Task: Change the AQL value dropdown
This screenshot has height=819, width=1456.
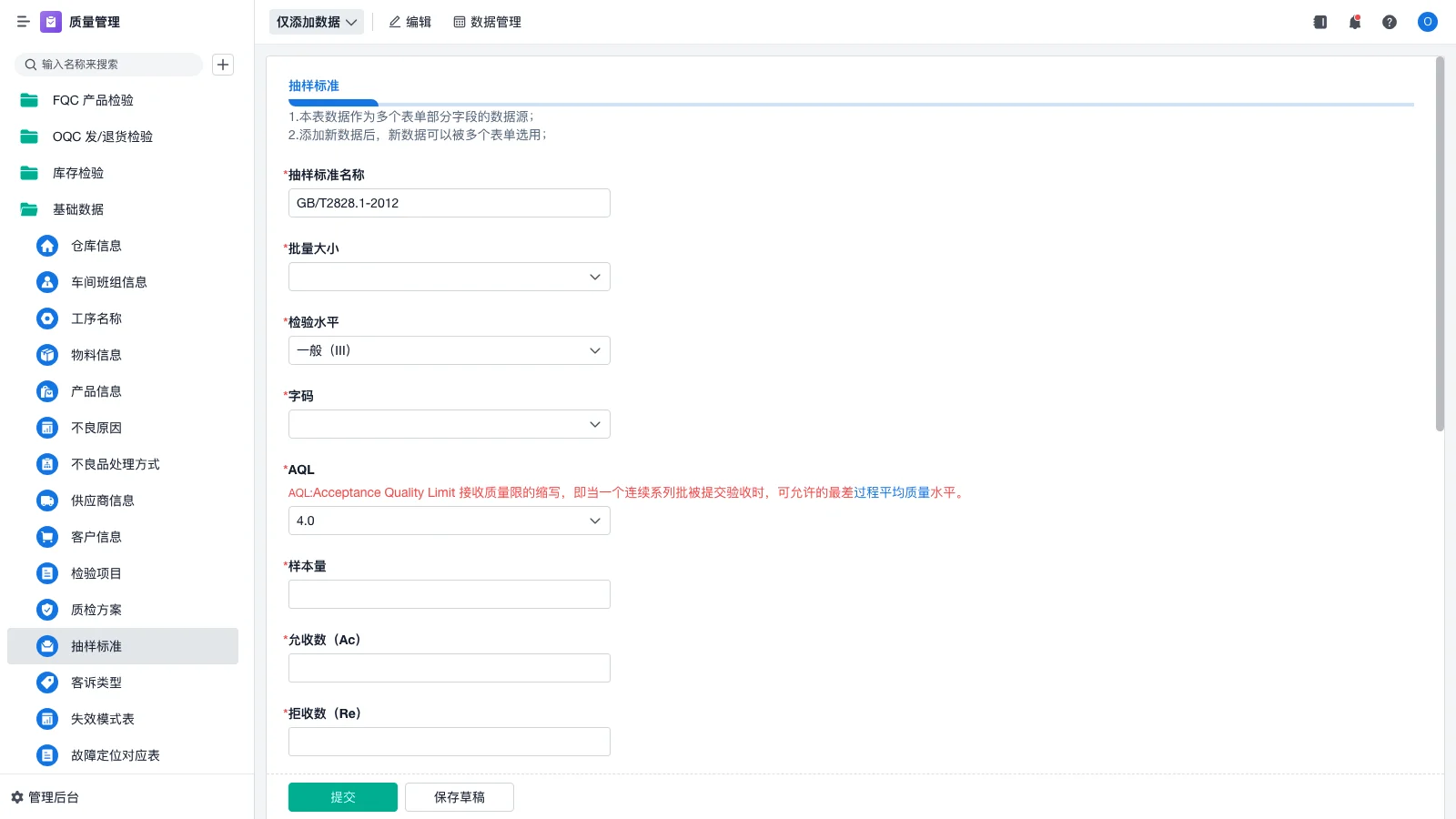Action: point(449,520)
